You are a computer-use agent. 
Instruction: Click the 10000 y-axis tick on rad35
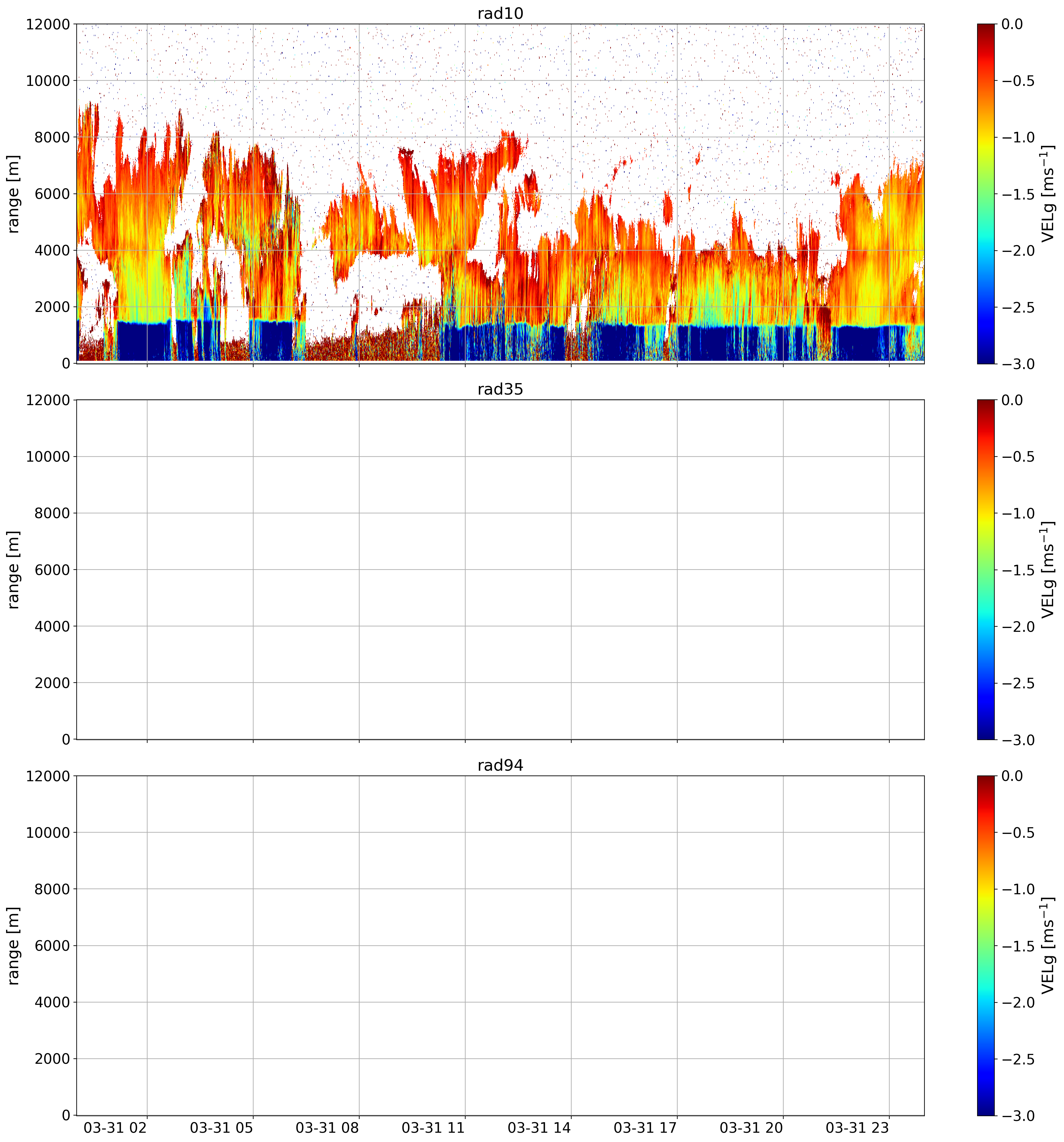pyautogui.click(x=48, y=457)
